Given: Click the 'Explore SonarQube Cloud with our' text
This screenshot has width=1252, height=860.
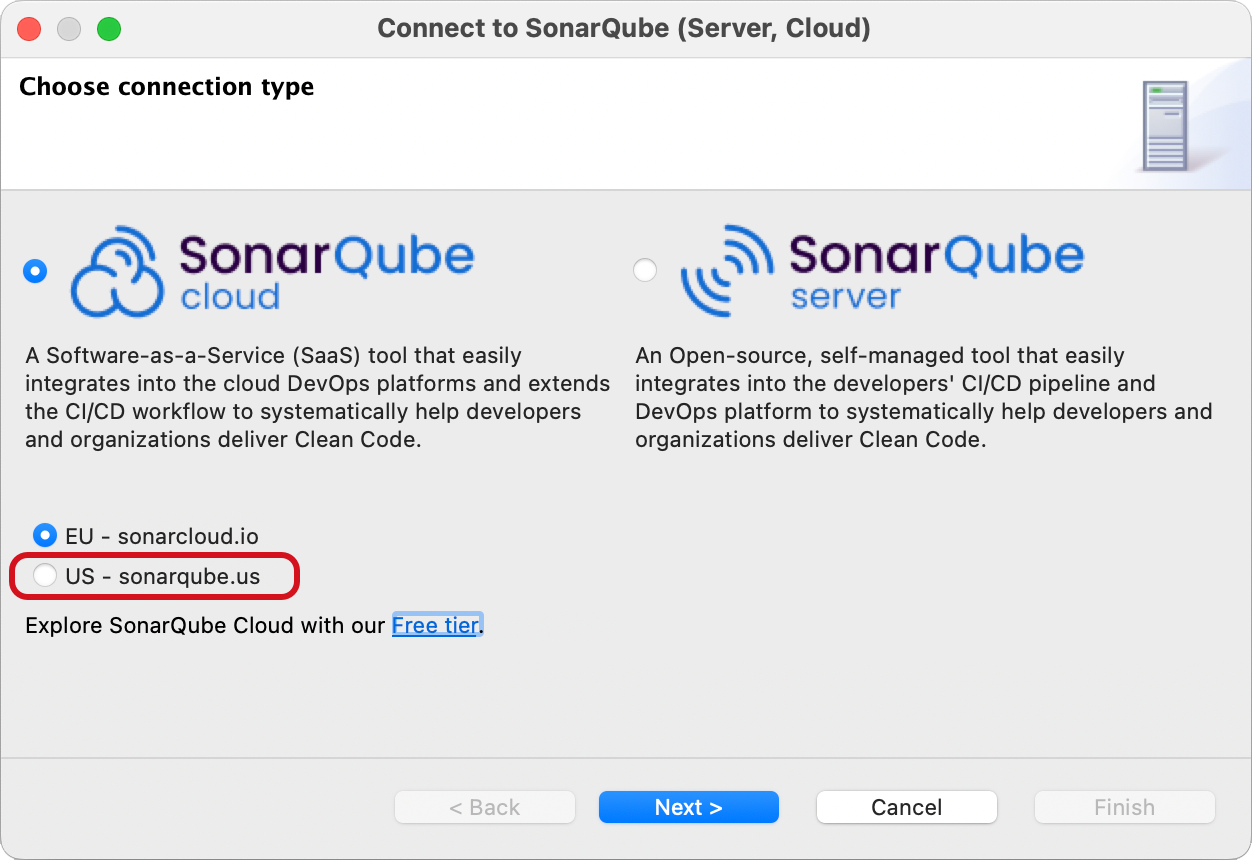Looking at the screenshot, I should tap(205, 625).
